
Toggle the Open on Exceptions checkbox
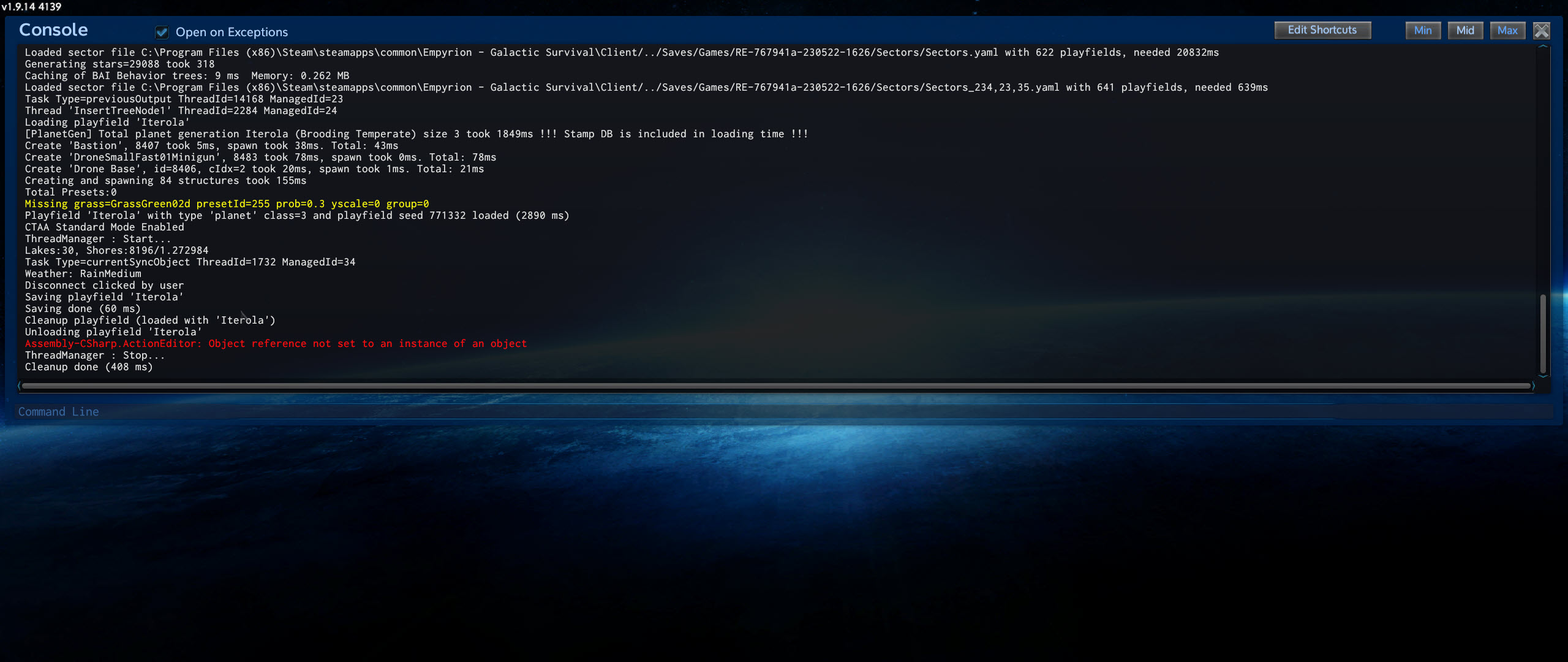(162, 32)
